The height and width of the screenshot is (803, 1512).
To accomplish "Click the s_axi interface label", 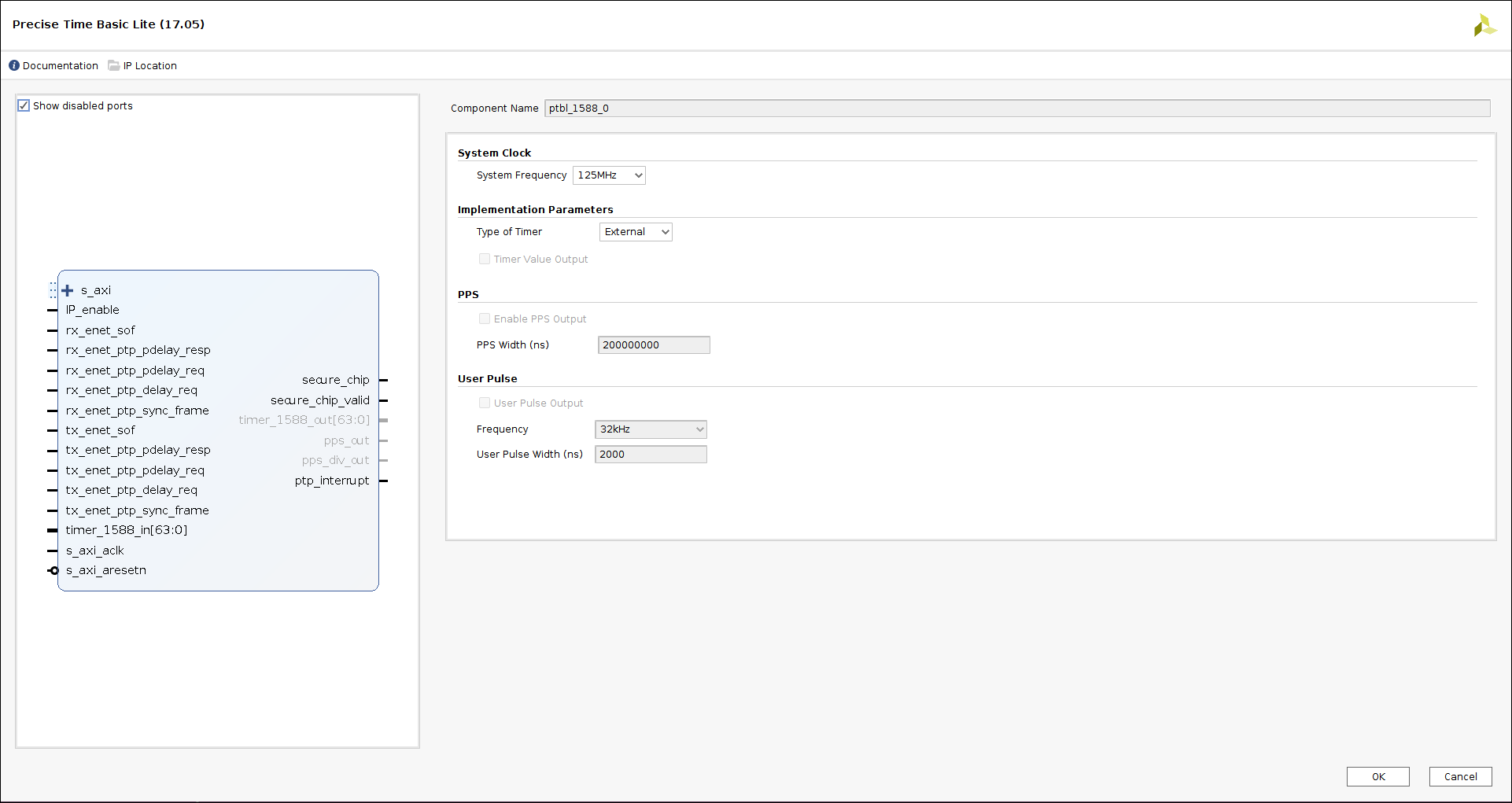I will (96, 290).
